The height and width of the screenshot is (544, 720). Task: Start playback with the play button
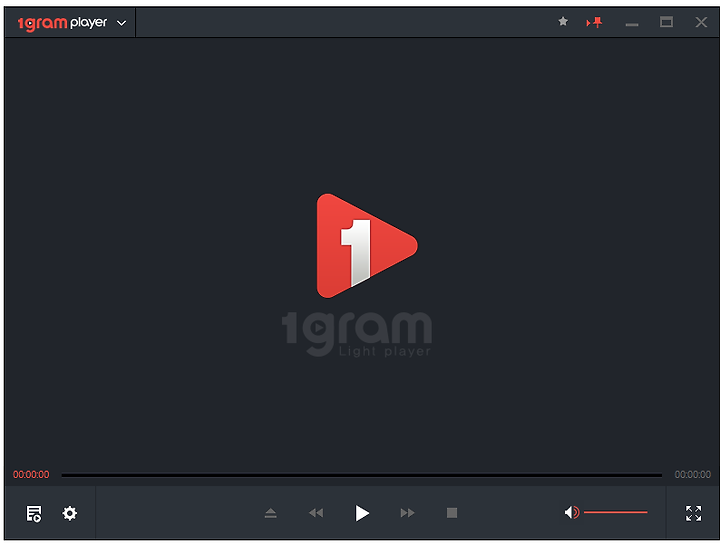tap(362, 513)
